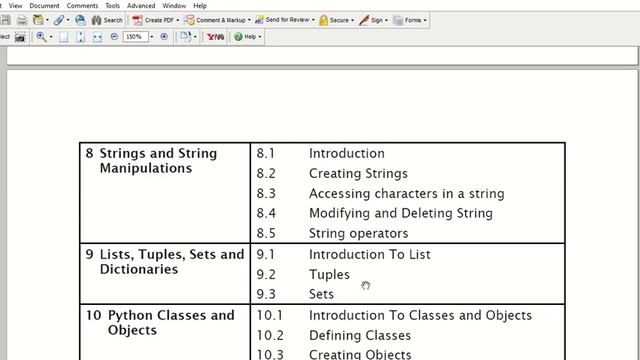Click the Search binoculars button
This screenshot has width=640, height=360.
[x=107, y=20]
